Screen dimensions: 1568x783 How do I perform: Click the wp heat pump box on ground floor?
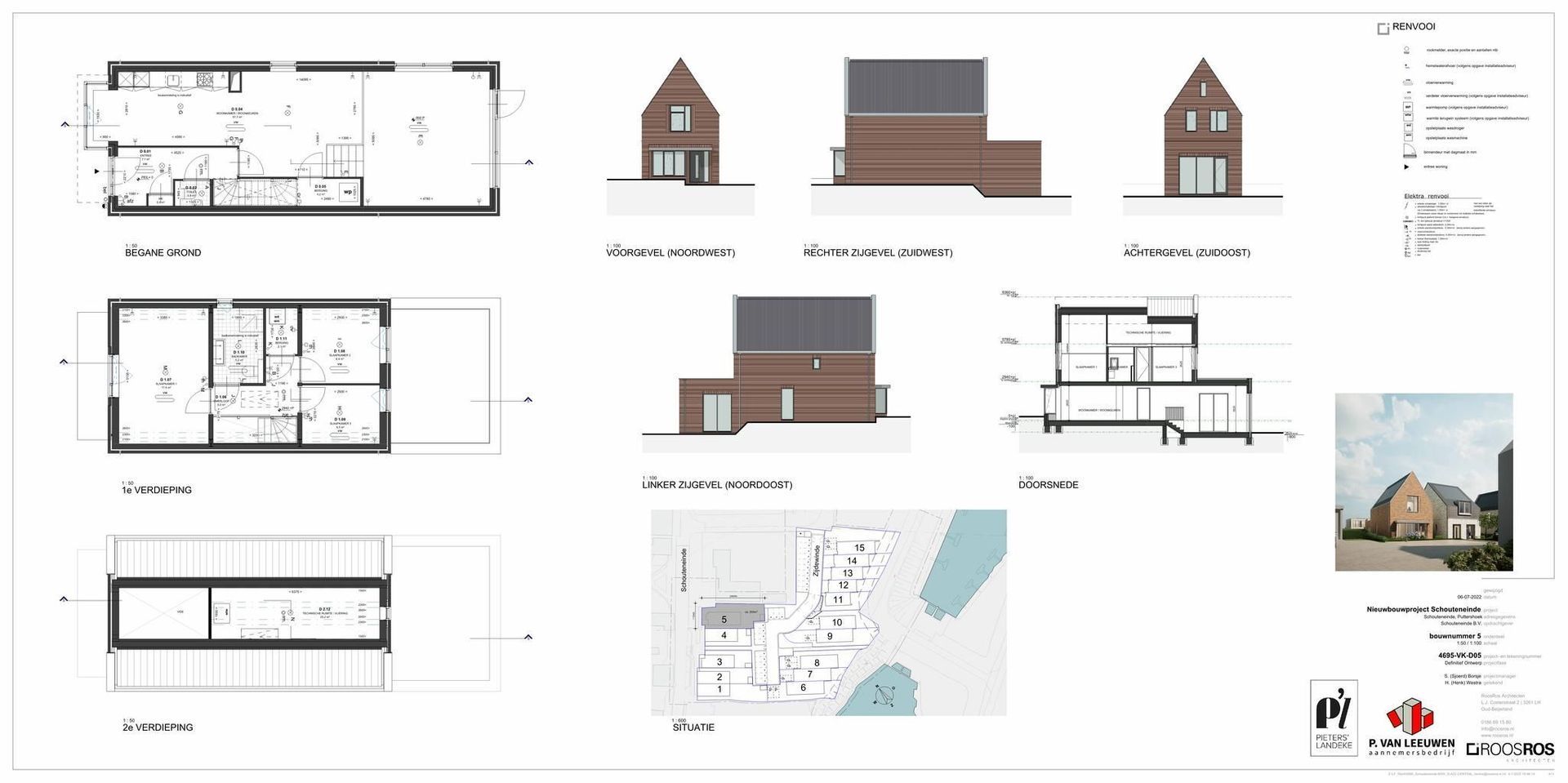[348, 193]
